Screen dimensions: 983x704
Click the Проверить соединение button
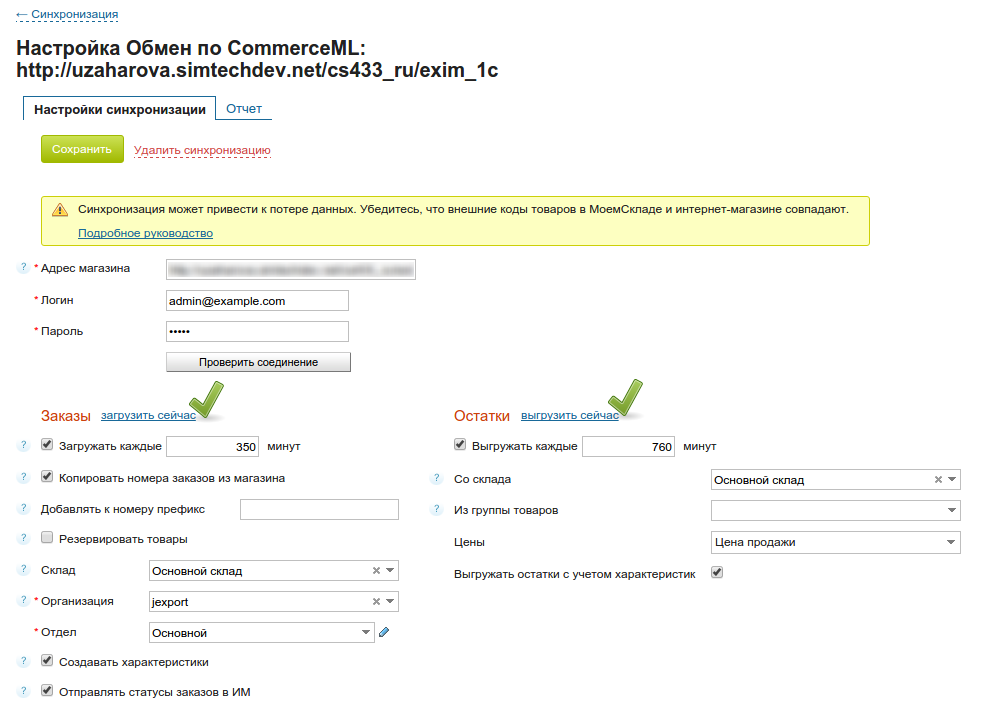click(x=258, y=362)
